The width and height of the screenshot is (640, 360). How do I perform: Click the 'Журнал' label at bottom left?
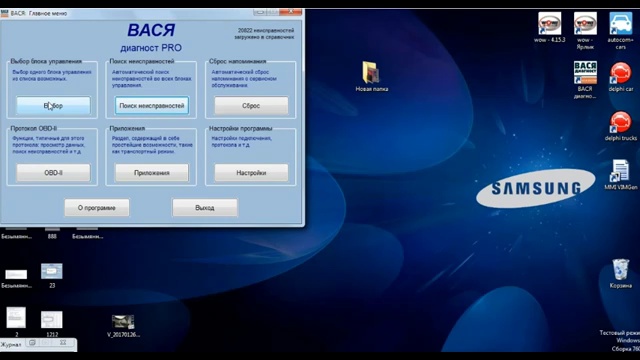click(11, 345)
